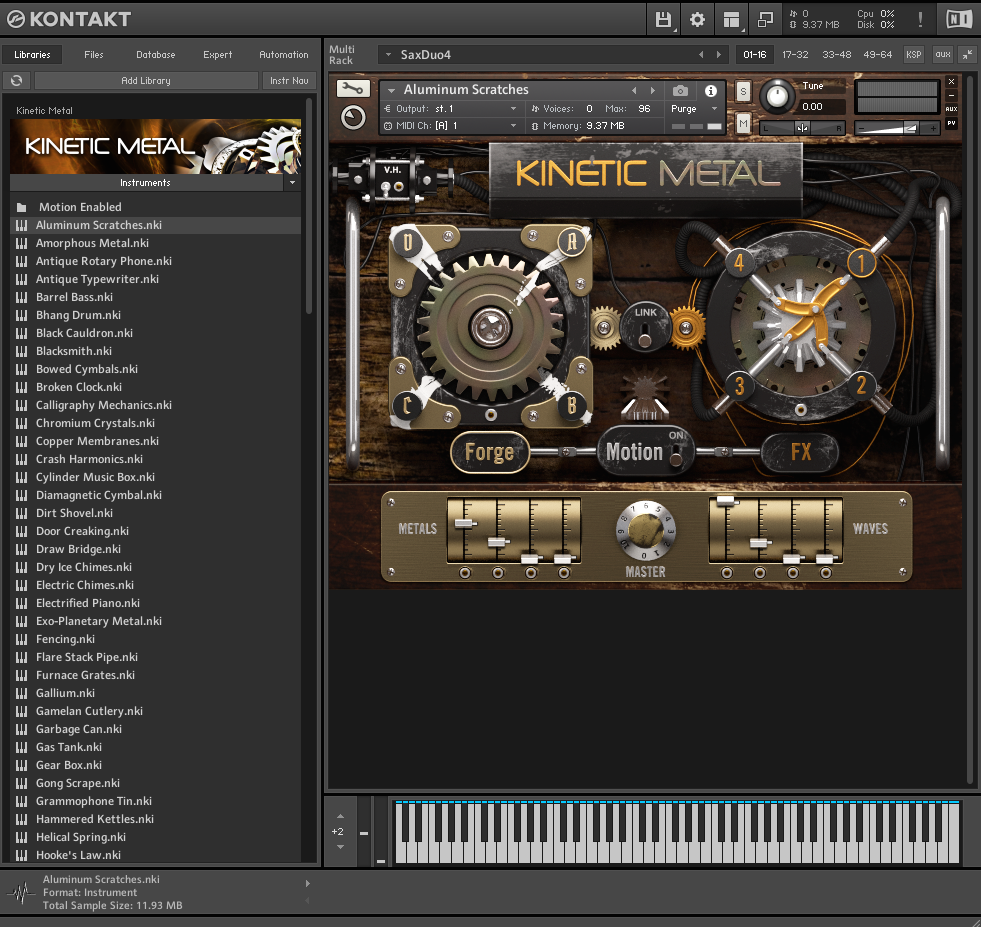
Task: Shift keyboard octave up arrow
Action: tap(340, 816)
